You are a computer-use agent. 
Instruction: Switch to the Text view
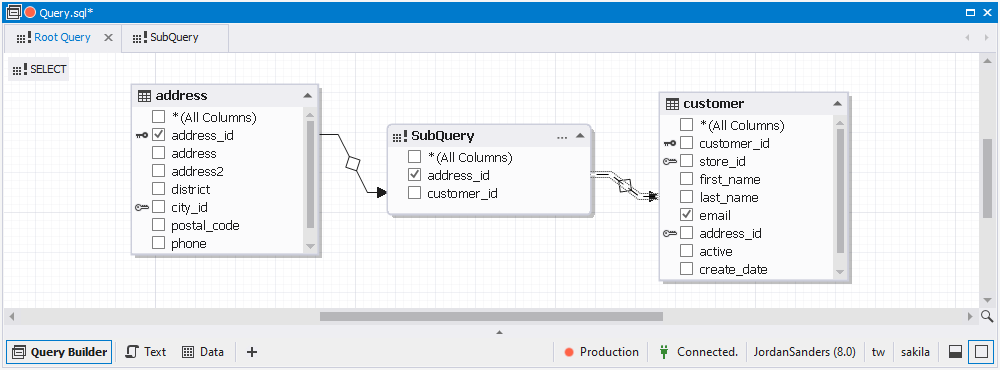(x=146, y=352)
